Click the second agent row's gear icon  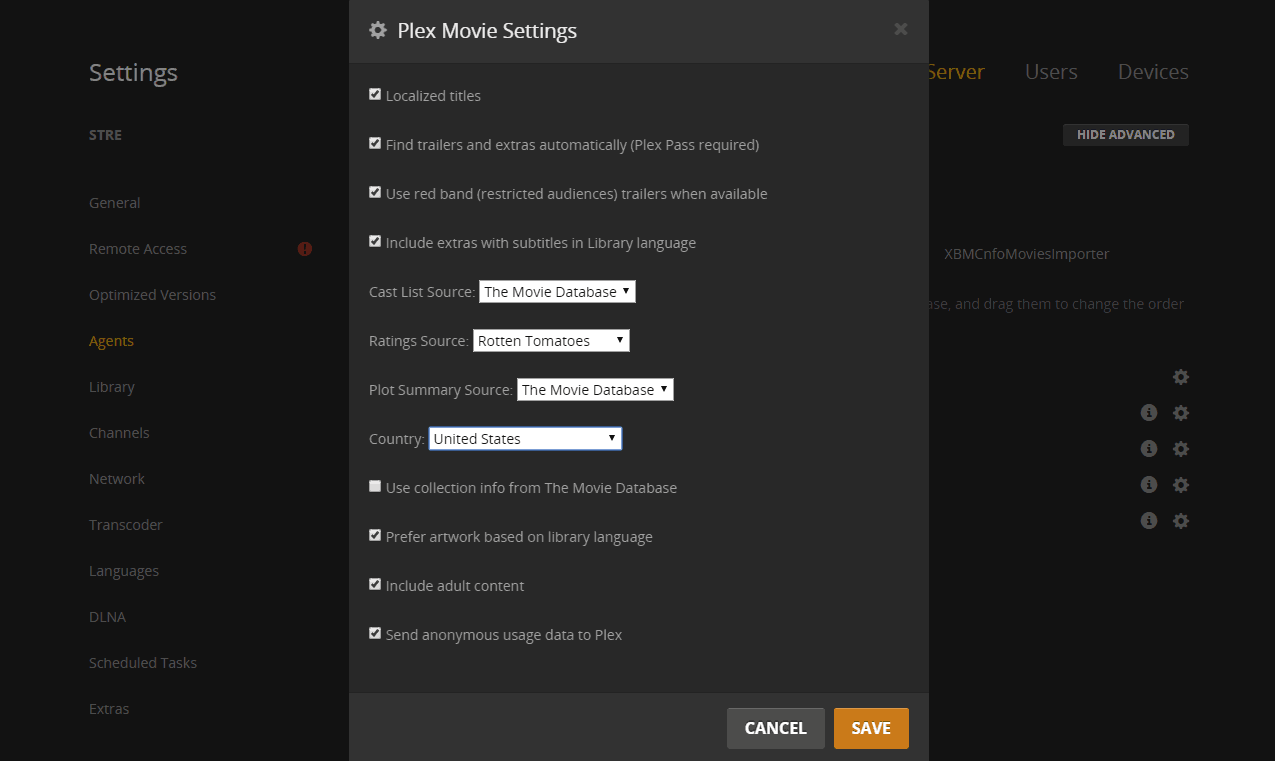pos(1181,413)
